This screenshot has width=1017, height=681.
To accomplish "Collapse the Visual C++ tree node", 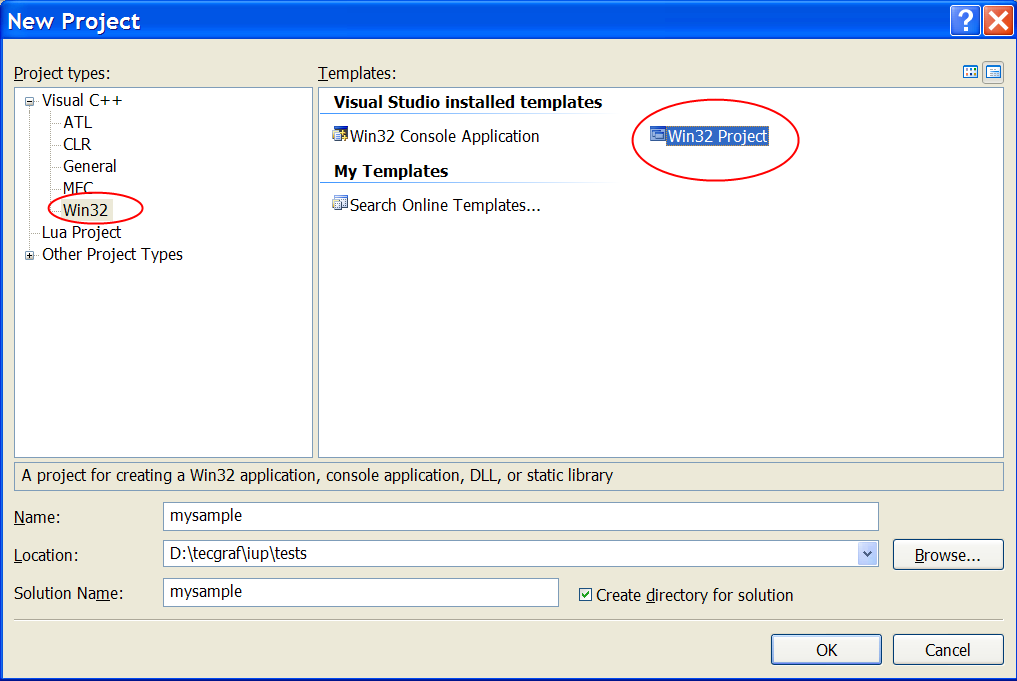I will pos(29,101).
